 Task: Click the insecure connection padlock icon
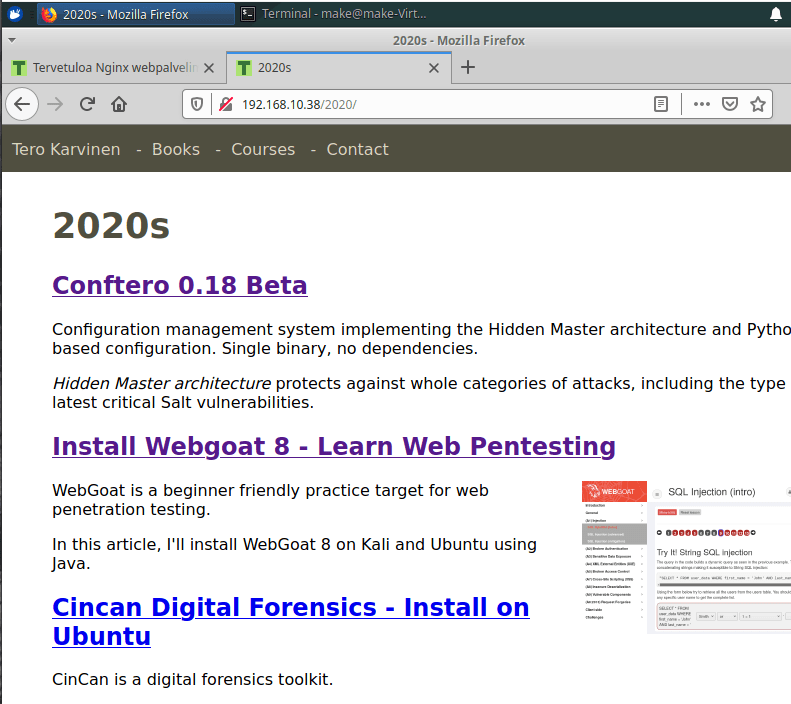(x=225, y=104)
